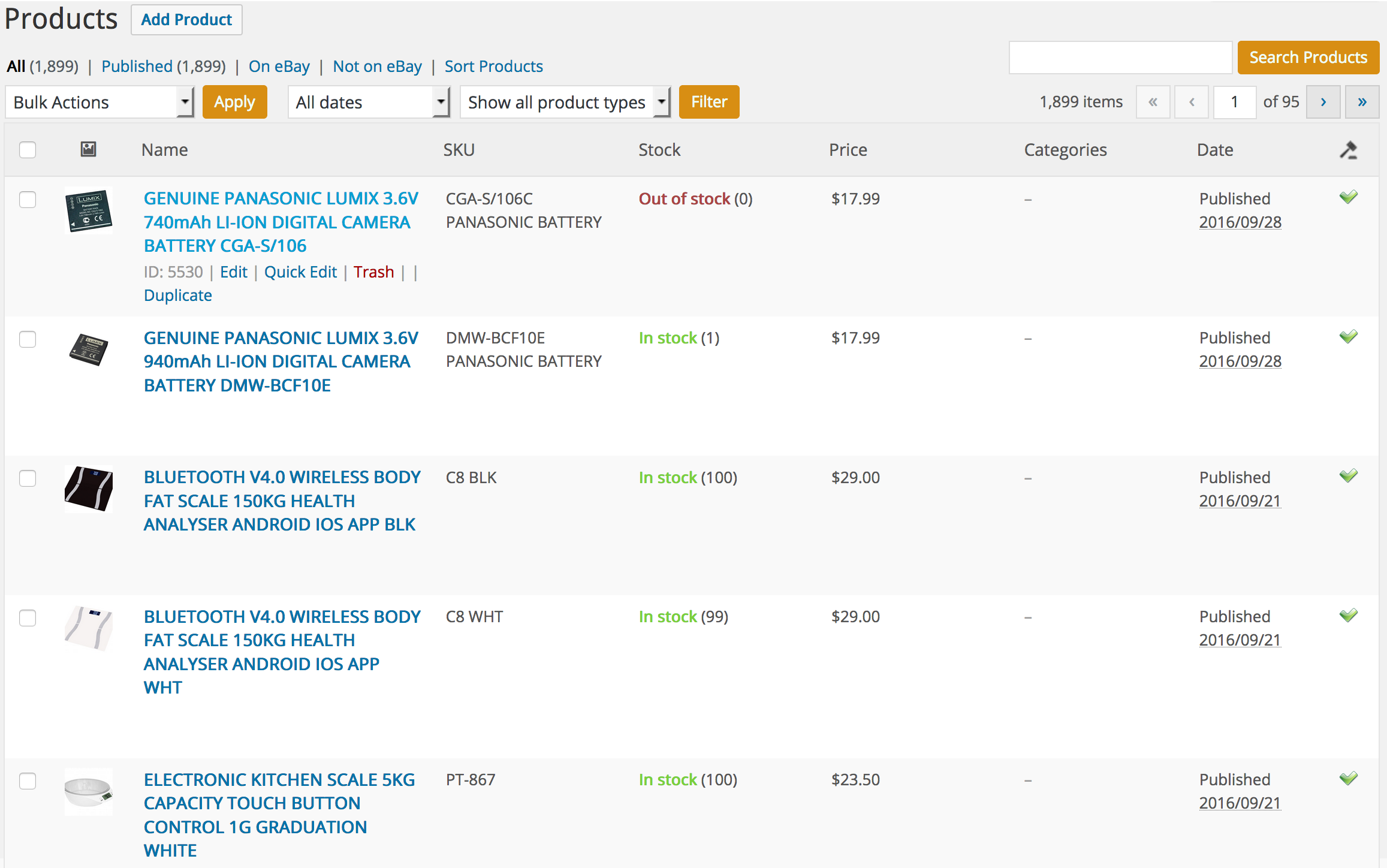The image size is (1387, 868).
Task: Click the Categories column header
Action: [1065, 150]
